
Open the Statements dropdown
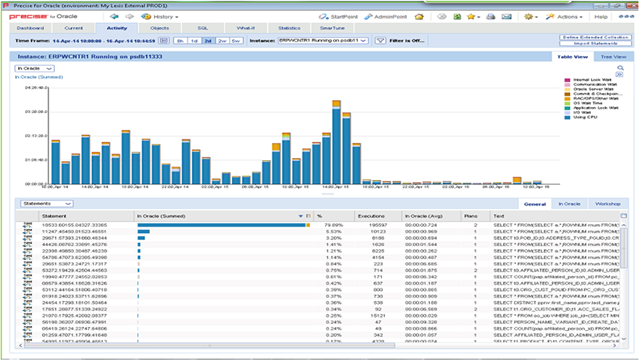(46, 203)
